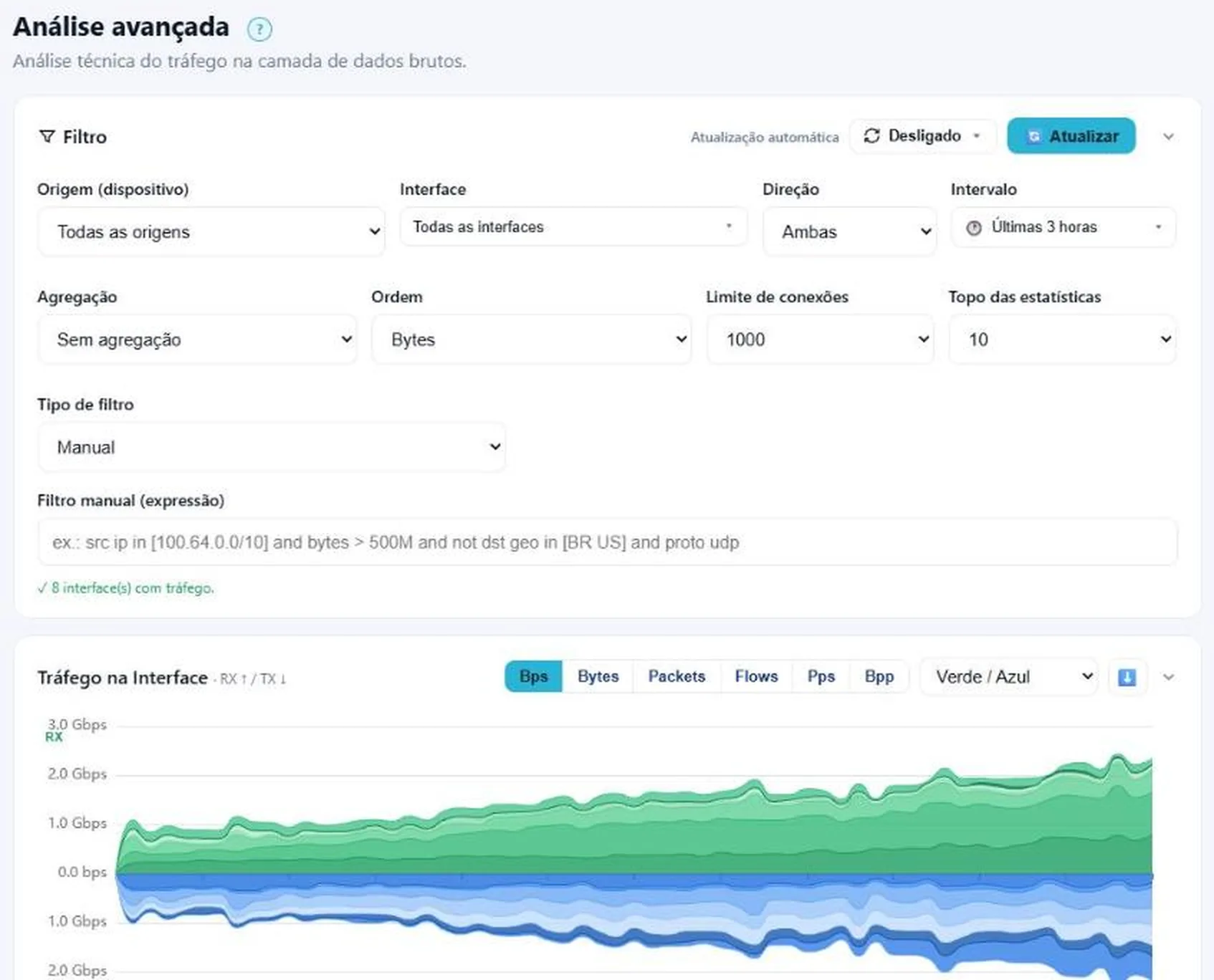Screen dimensions: 1214x980
Task: Click the Atualização automática label
Action: [x=765, y=137]
